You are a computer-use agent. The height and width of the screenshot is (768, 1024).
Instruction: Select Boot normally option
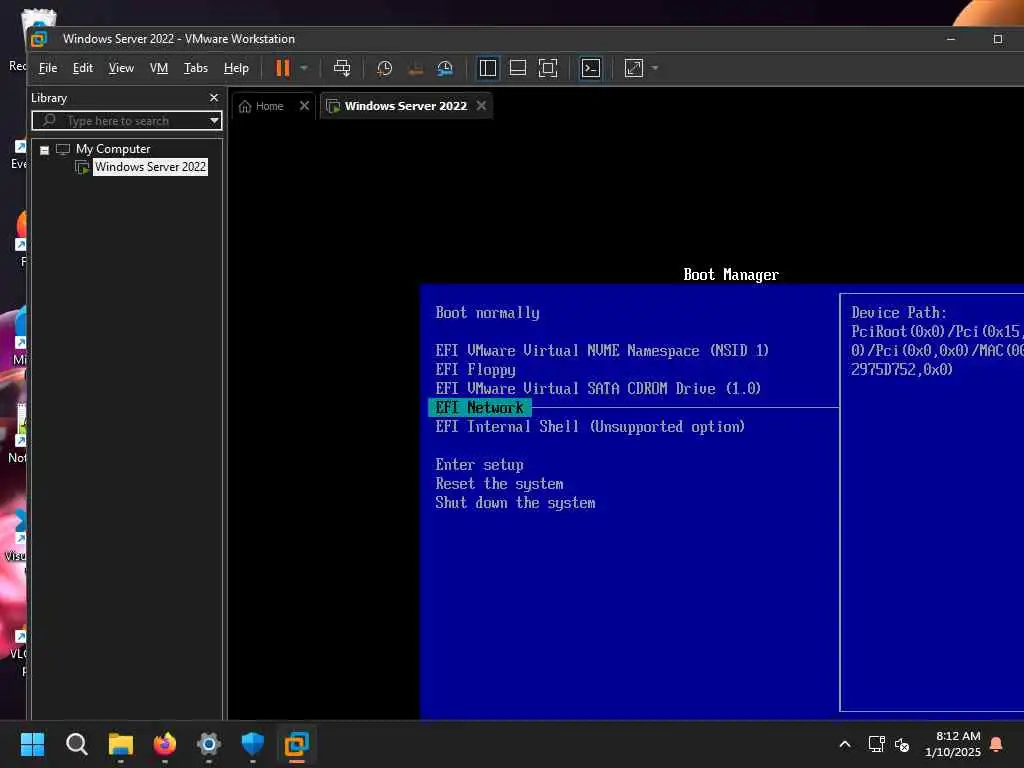(487, 313)
